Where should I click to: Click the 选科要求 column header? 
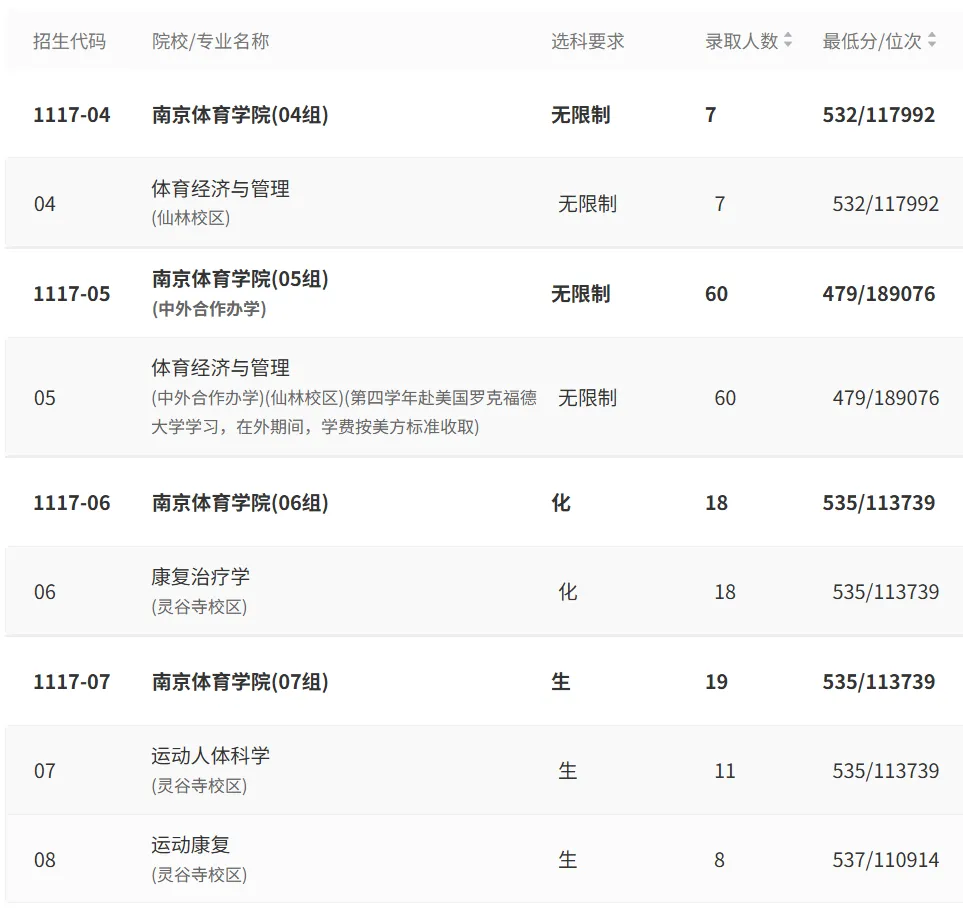click(588, 41)
